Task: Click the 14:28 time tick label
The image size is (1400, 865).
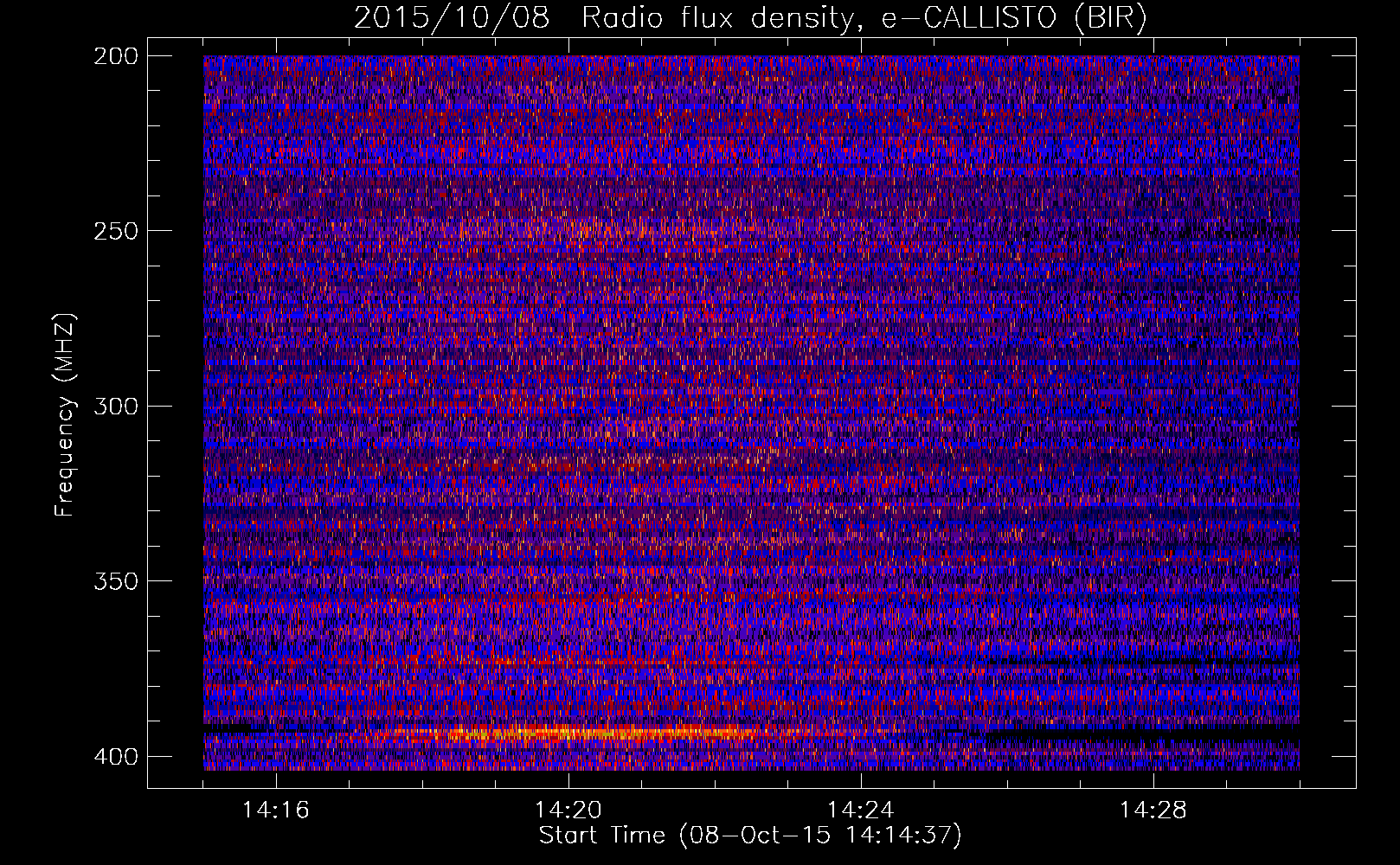Action: click(x=1153, y=811)
